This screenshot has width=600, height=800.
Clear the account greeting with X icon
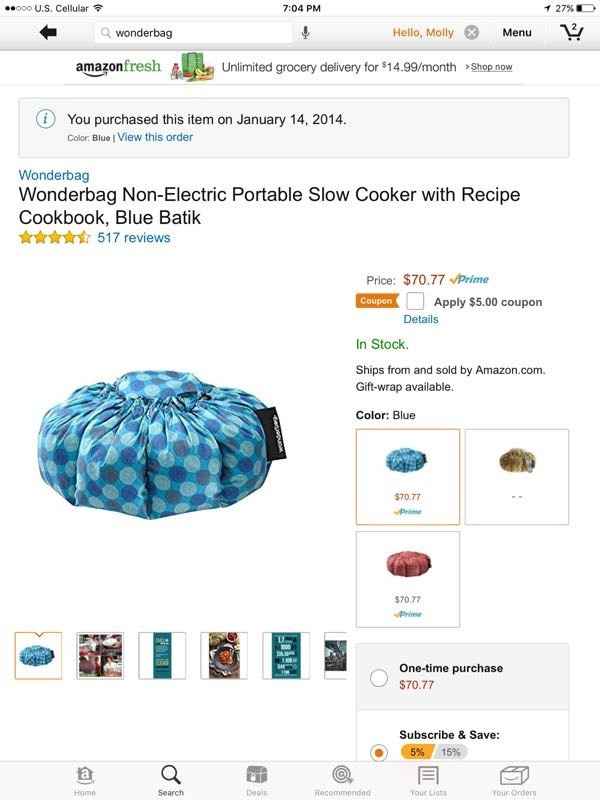[472, 33]
